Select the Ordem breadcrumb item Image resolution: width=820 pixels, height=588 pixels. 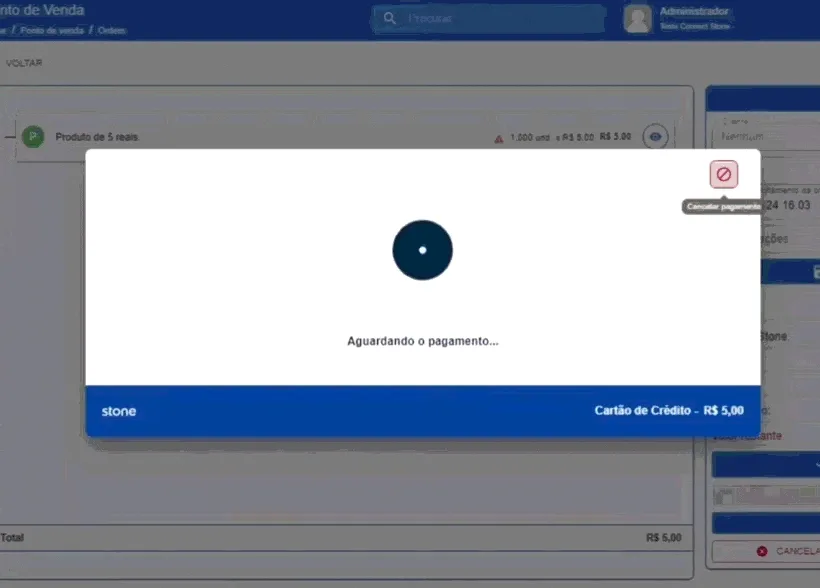(x=111, y=30)
